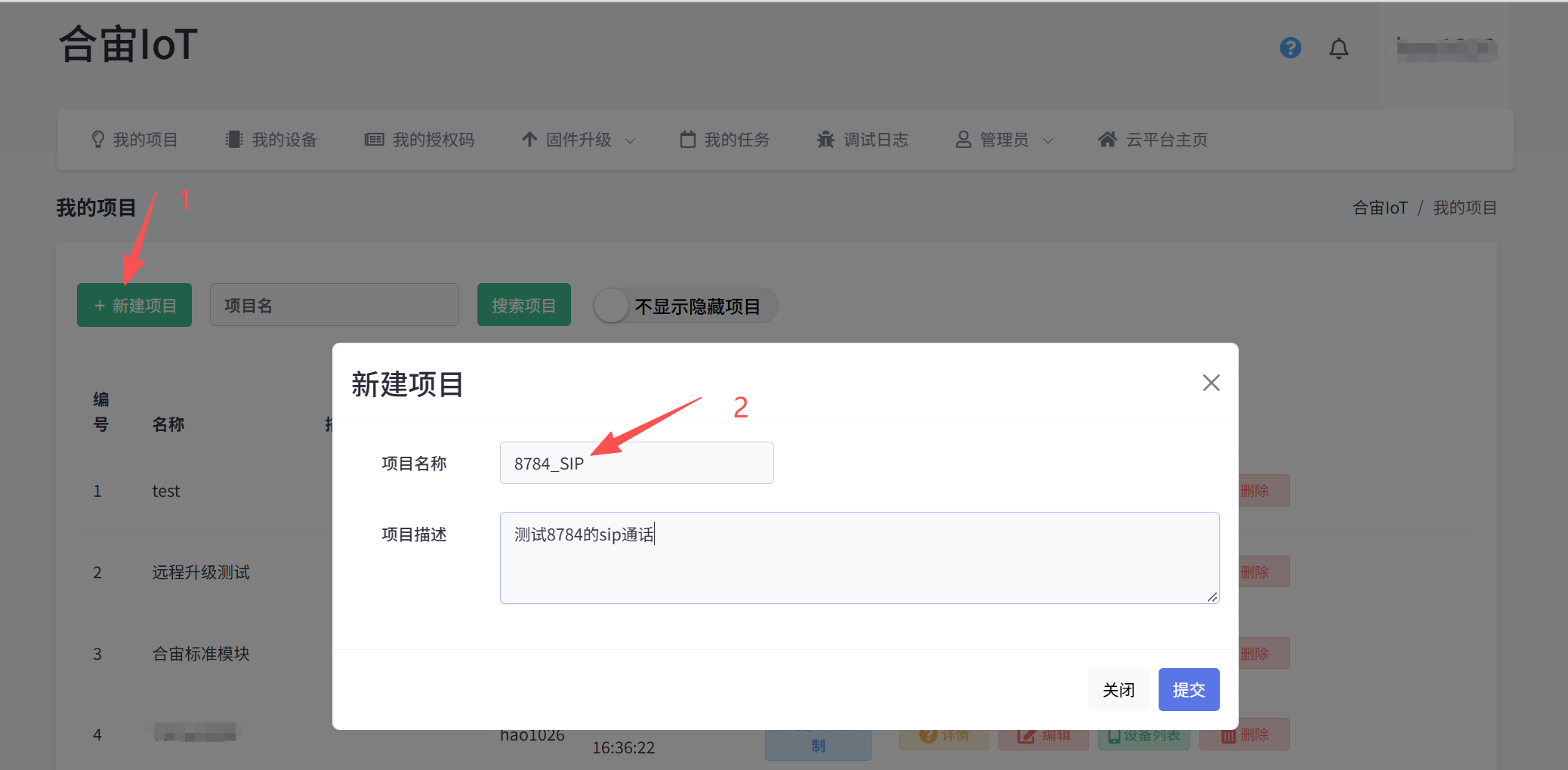Click project name 合宙标准模块
The height and width of the screenshot is (770, 1568).
click(201, 654)
